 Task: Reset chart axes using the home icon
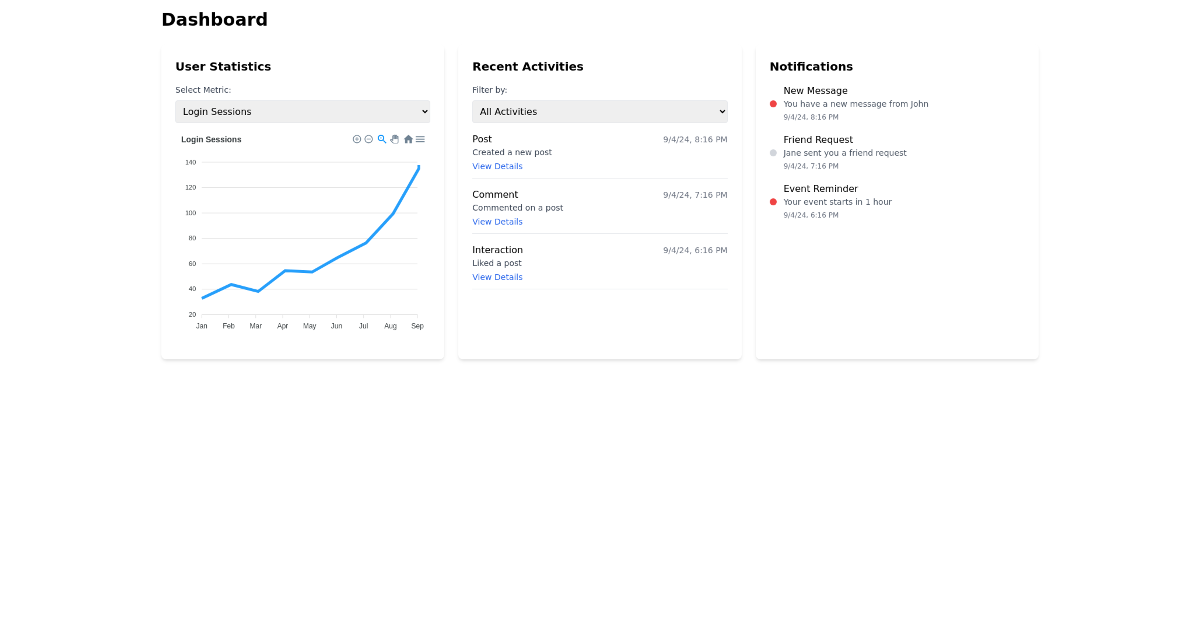tap(408, 139)
